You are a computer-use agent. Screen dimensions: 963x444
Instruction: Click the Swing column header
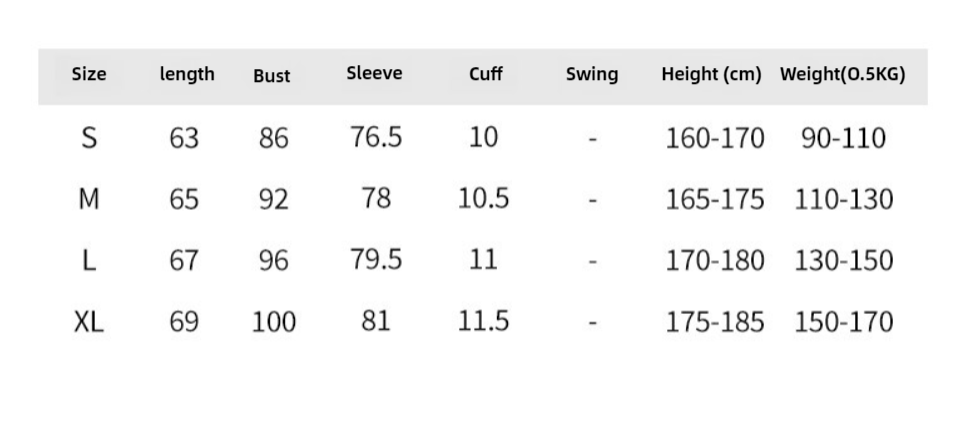(x=592, y=74)
